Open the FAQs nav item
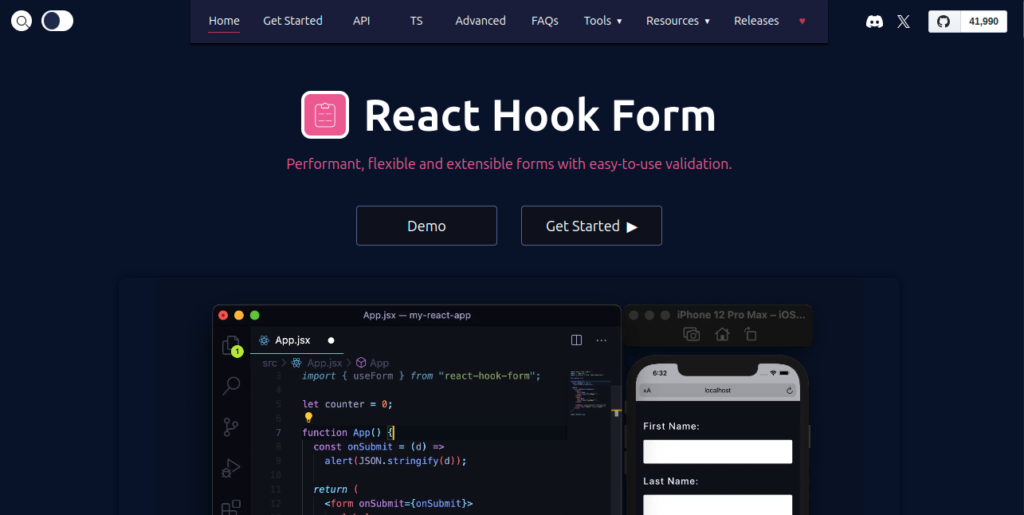 [545, 21]
